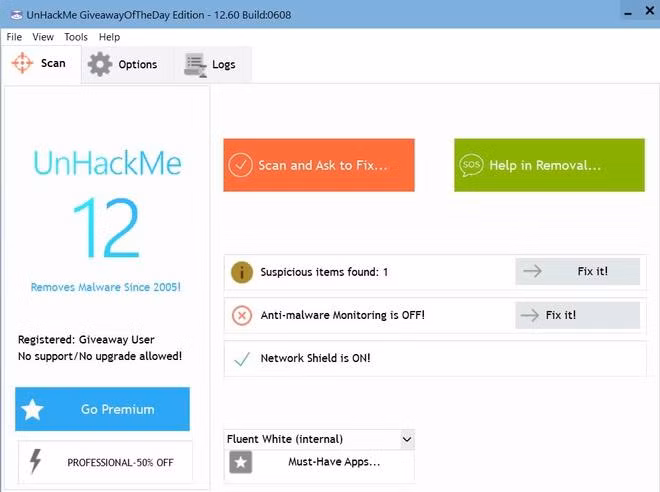Click the Professional 50% OFF offer
This screenshot has height=492, width=660.
pyautogui.click(x=105, y=463)
